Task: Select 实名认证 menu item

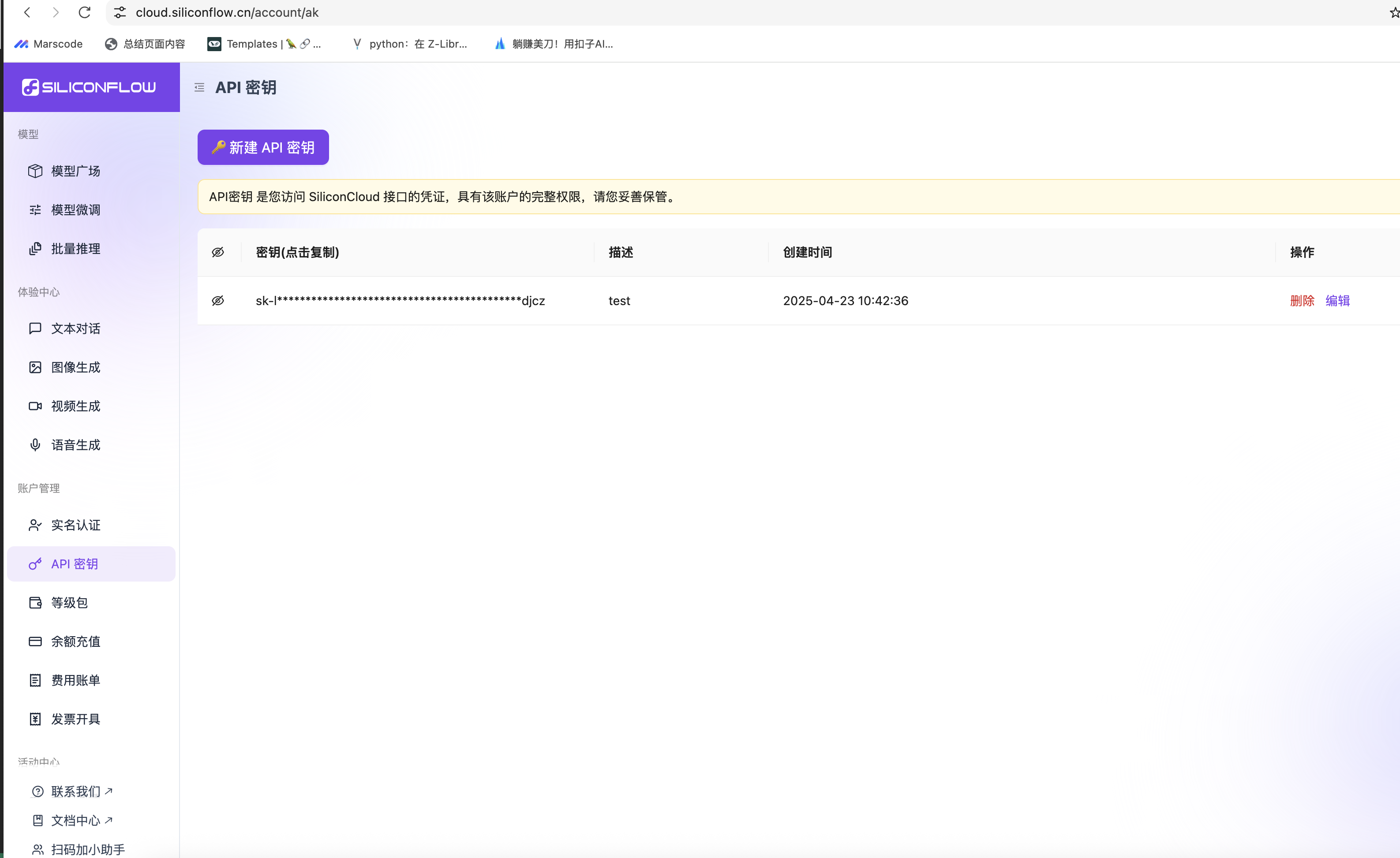Action: click(75, 525)
